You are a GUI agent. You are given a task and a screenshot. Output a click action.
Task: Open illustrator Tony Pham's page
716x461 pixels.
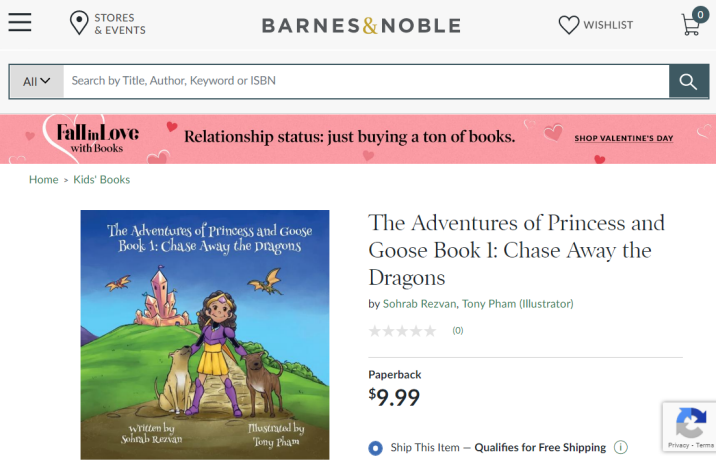pyautogui.click(x=486, y=304)
